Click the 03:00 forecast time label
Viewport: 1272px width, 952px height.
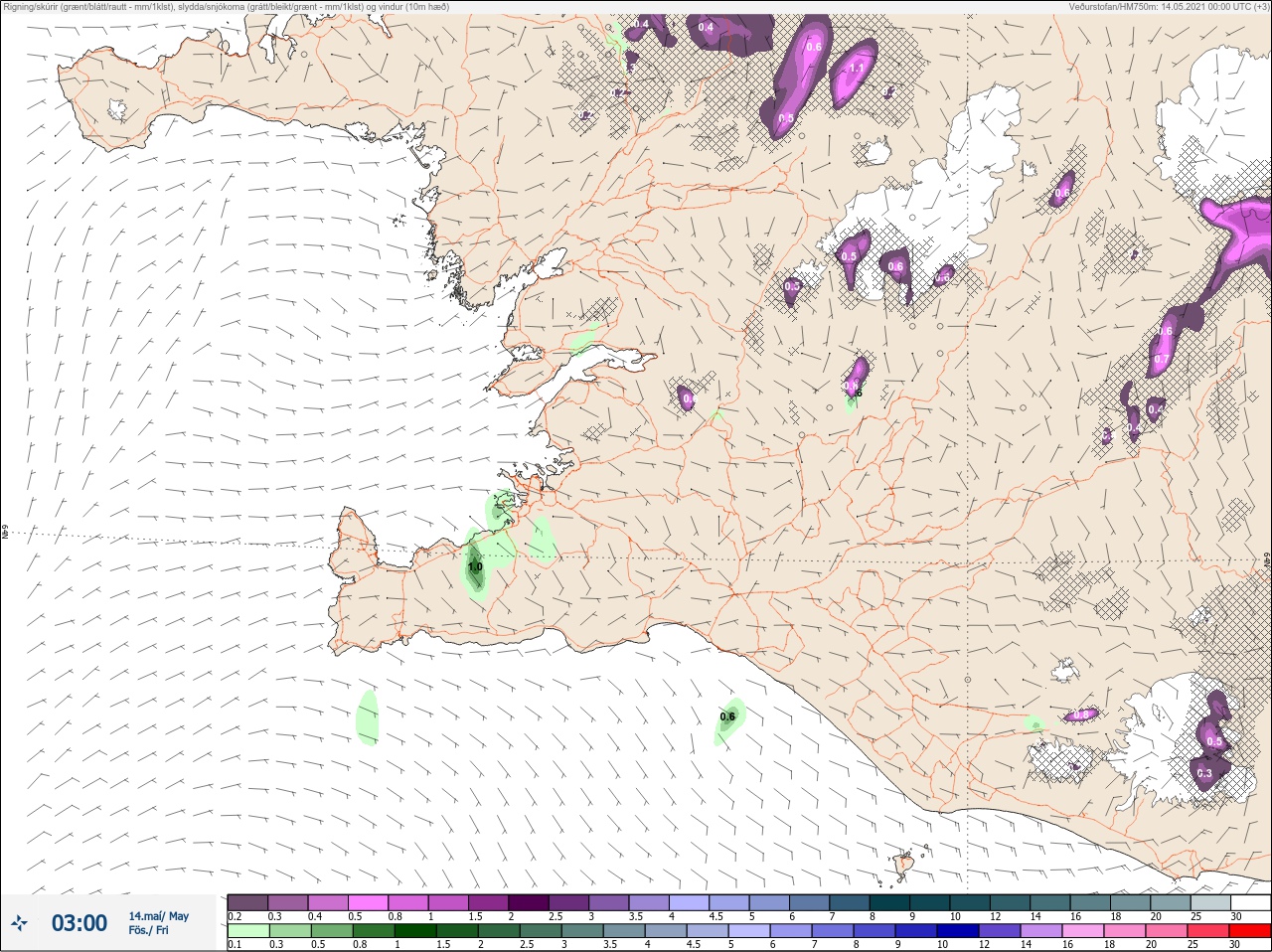coord(79,923)
